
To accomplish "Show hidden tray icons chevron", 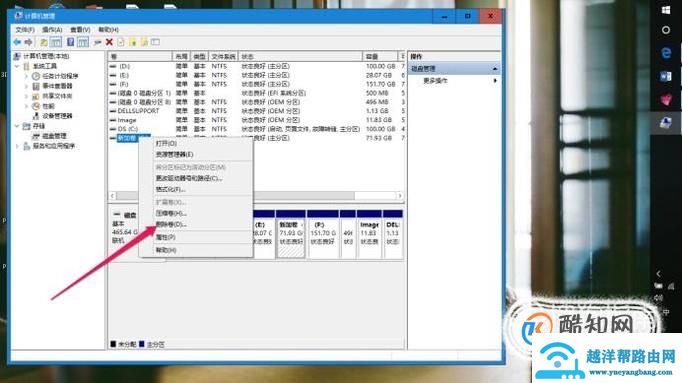I will tap(659, 273).
